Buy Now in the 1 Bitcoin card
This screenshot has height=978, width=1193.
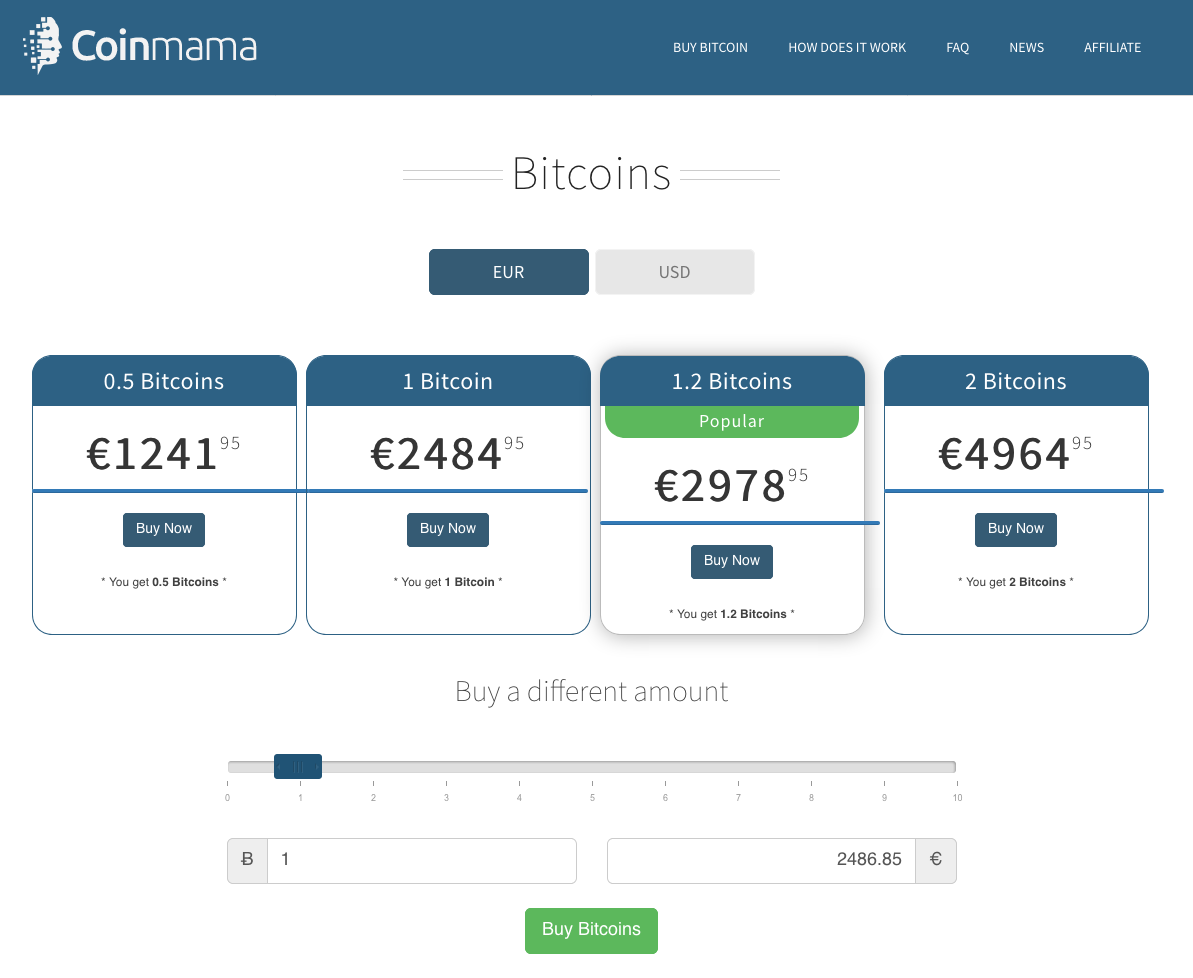[x=448, y=529]
